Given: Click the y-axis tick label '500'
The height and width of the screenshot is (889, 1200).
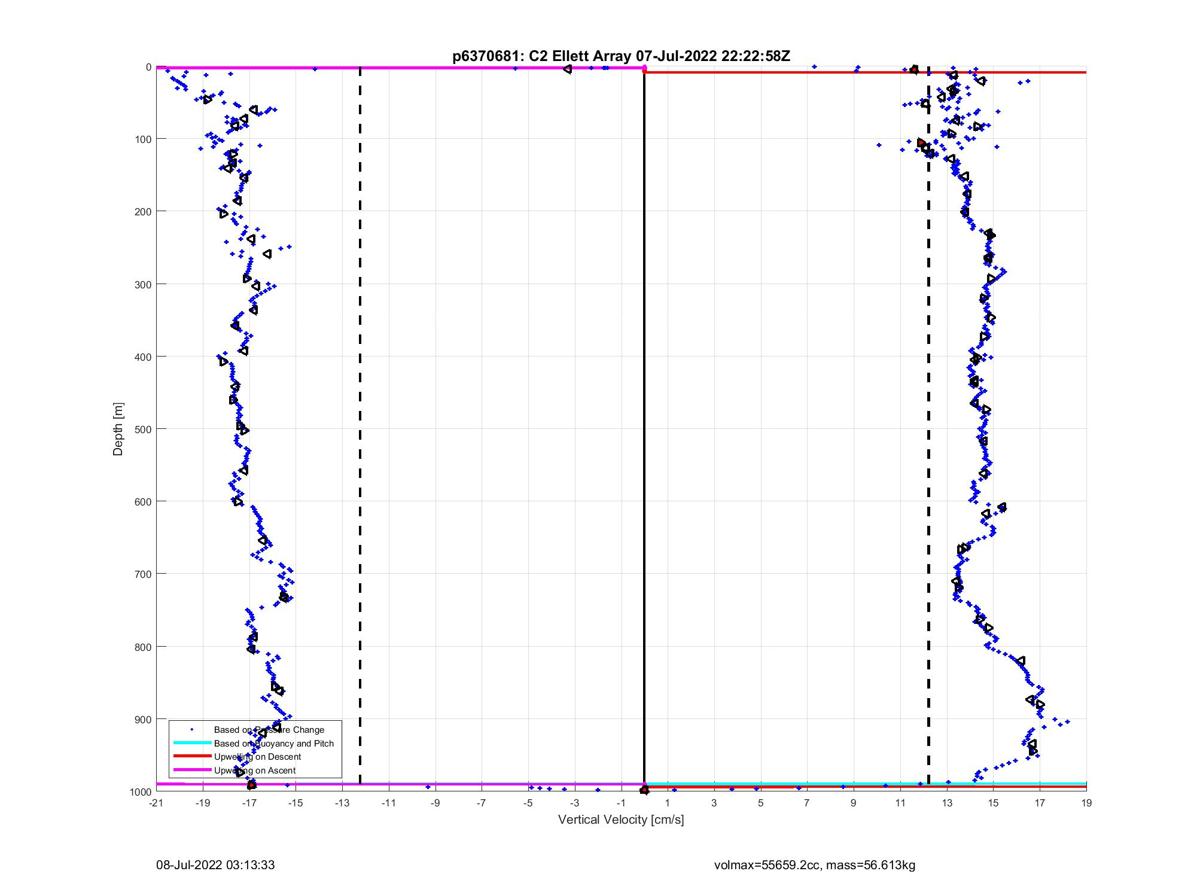Looking at the screenshot, I should pos(142,429).
